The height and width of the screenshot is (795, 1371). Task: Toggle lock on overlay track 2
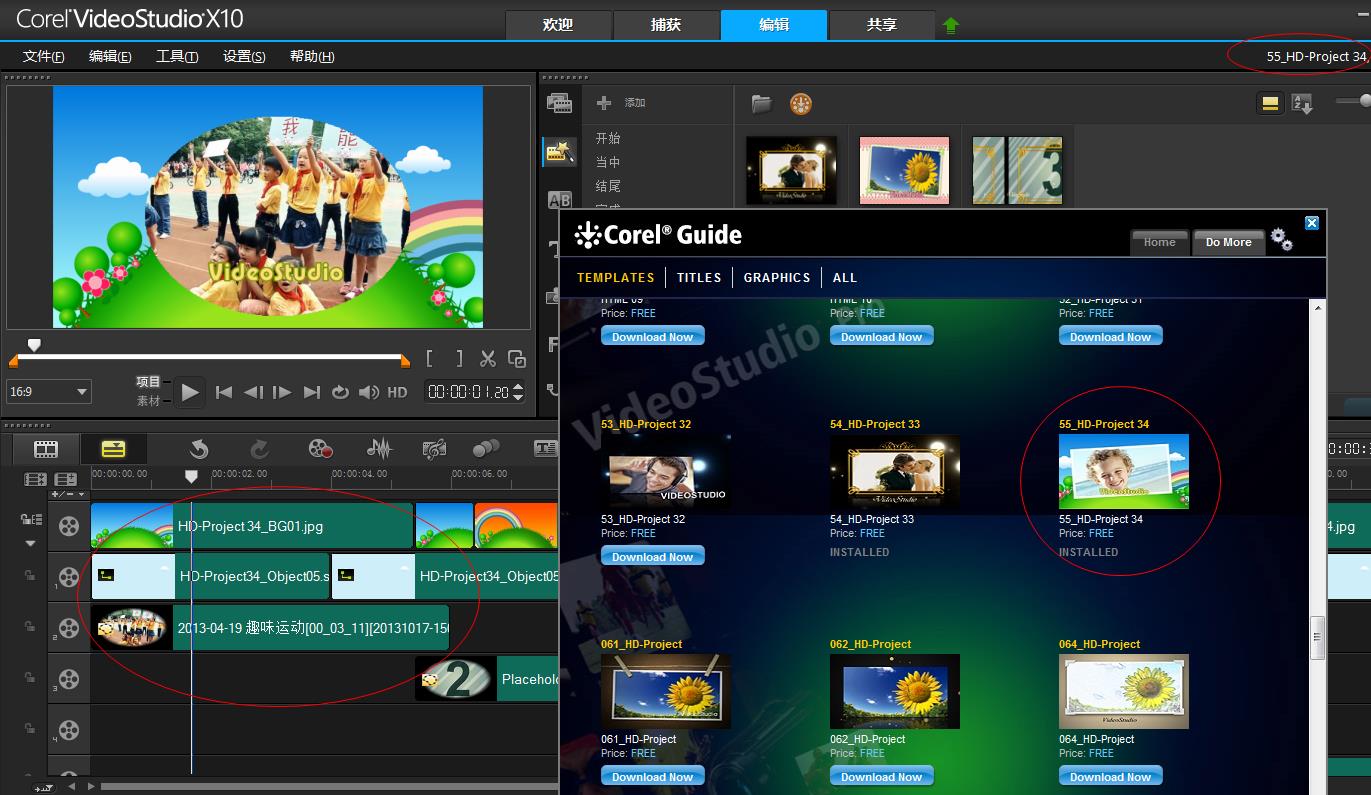pos(30,626)
